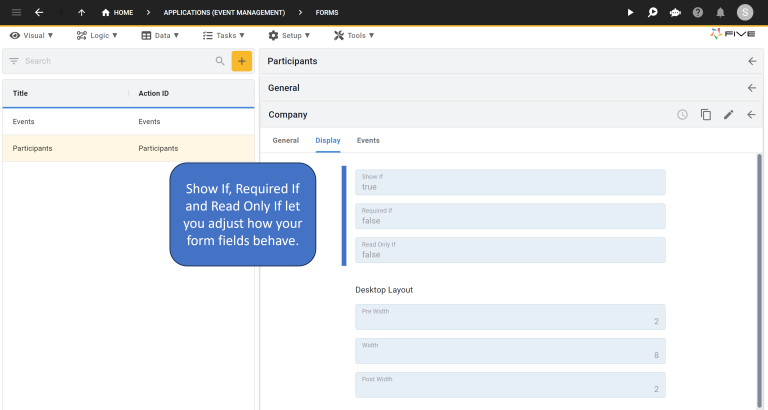Open the debug run search-play icon

[x=652, y=12]
